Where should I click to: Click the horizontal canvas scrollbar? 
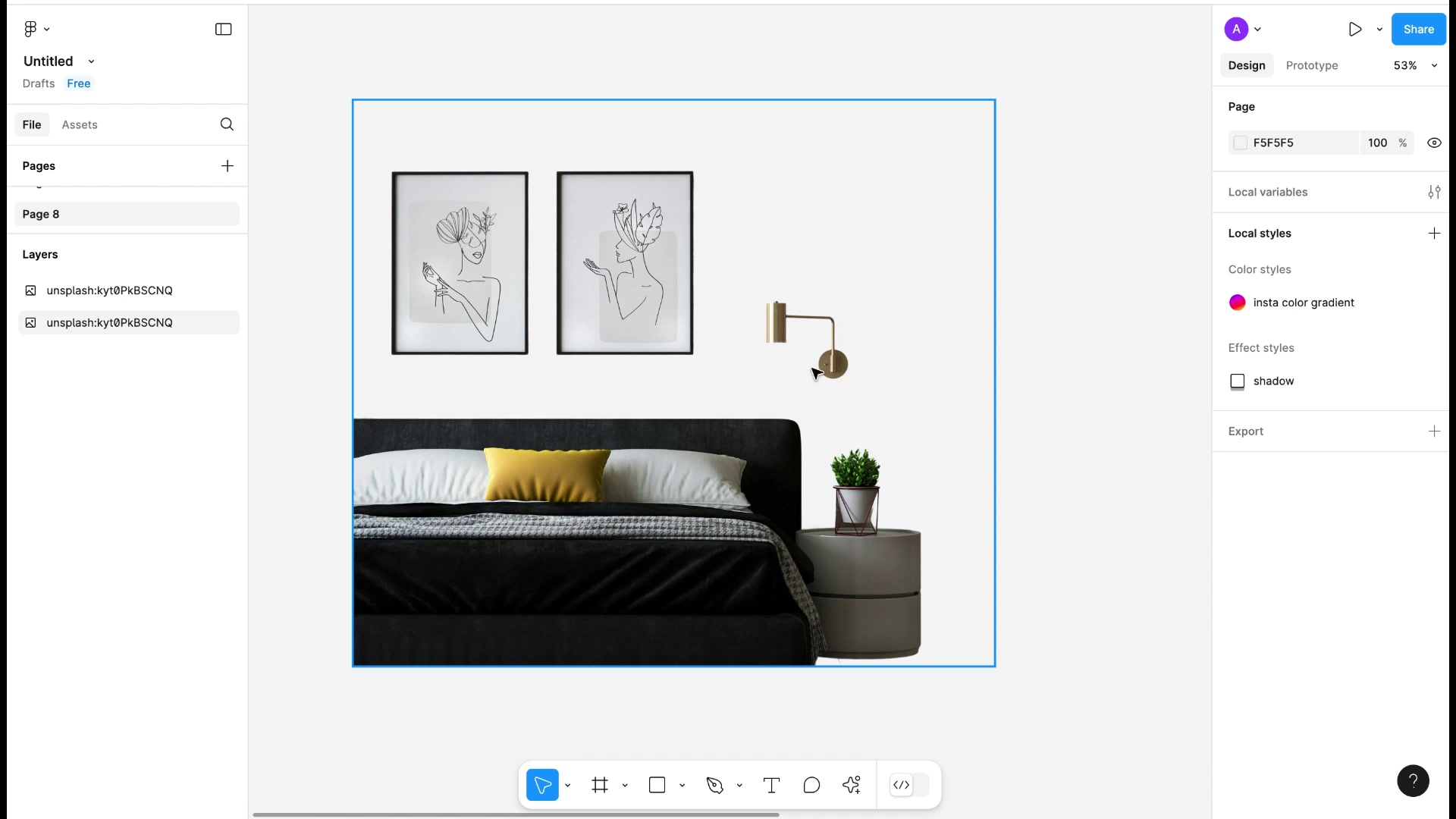(516, 815)
